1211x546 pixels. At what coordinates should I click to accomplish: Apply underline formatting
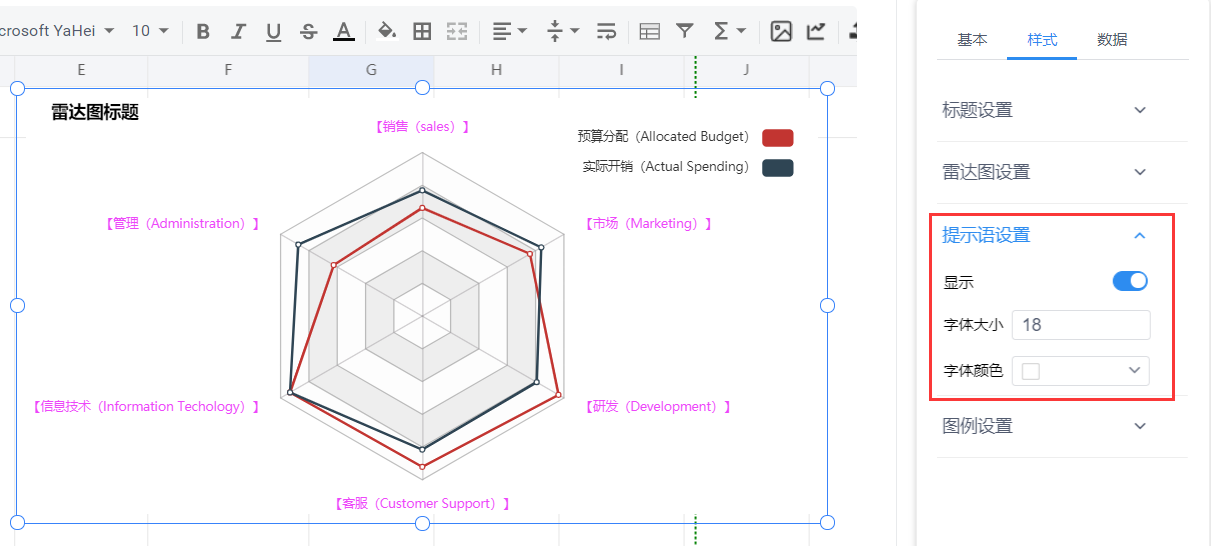(x=273, y=31)
